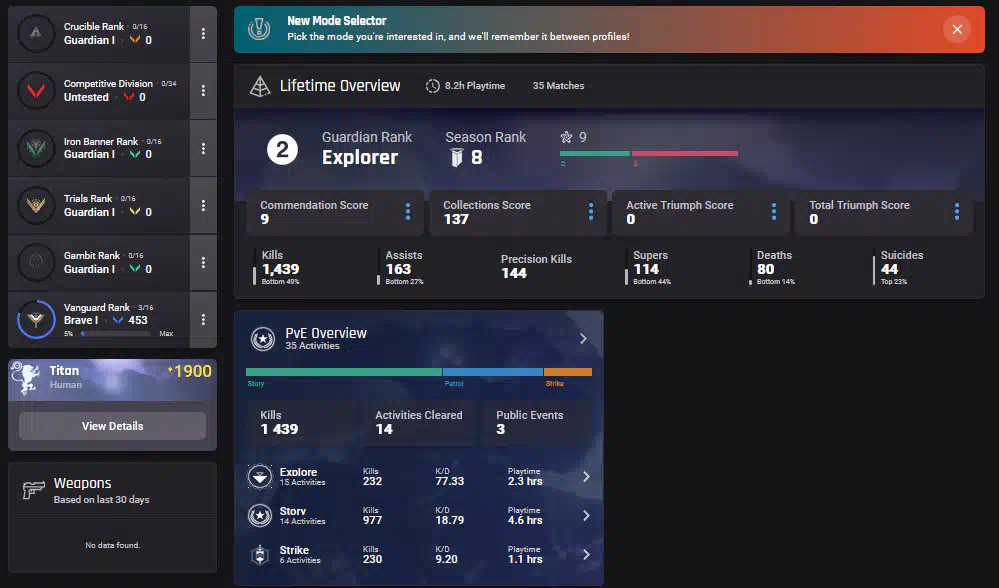This screenshot has height=588, width=999.
Task: Click the No data found weapons message
Action: (x=113, y=545)
